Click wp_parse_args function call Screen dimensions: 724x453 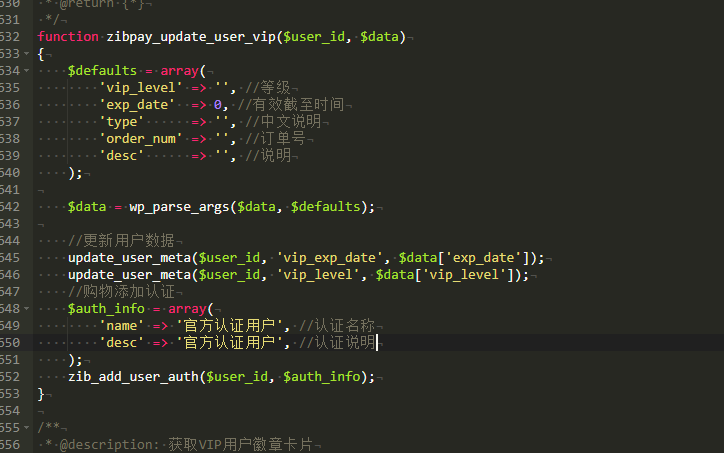tap(179, 207)
